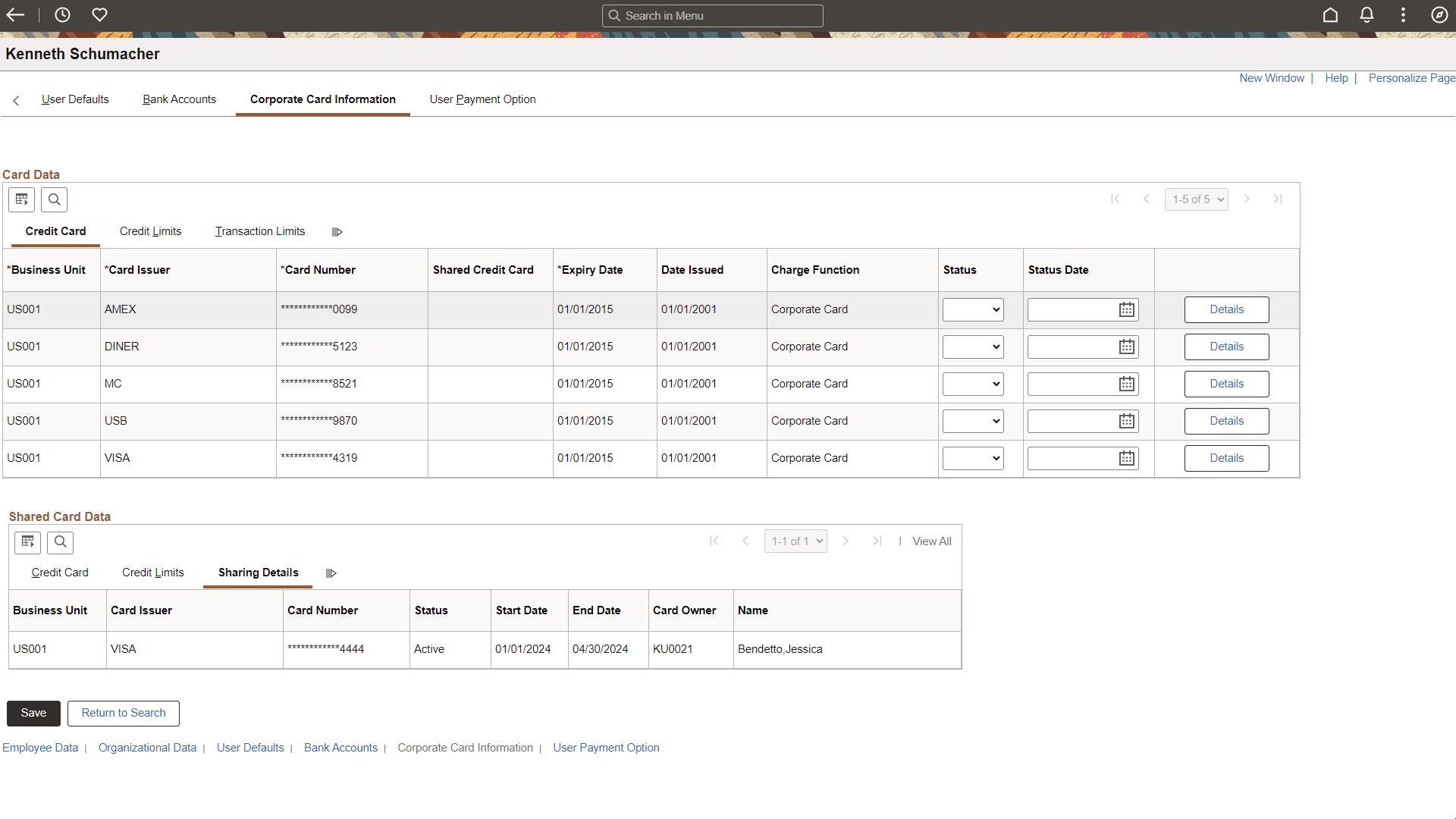The image size is (1456, 819).
Task: Click Shared Card Data personalize grid icon
Action: (28, 541)
